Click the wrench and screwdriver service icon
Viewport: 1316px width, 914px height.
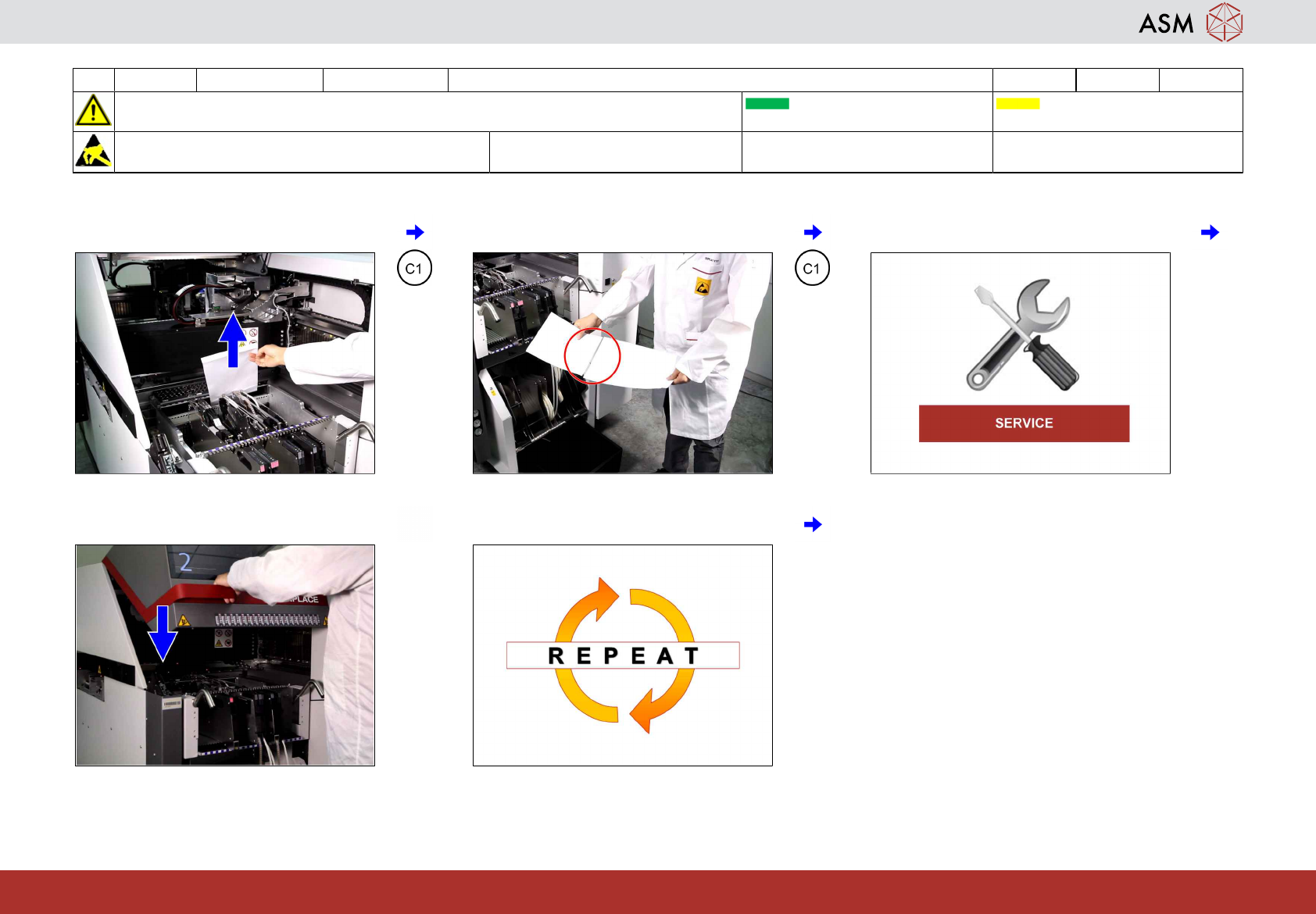pos(1022,334)
